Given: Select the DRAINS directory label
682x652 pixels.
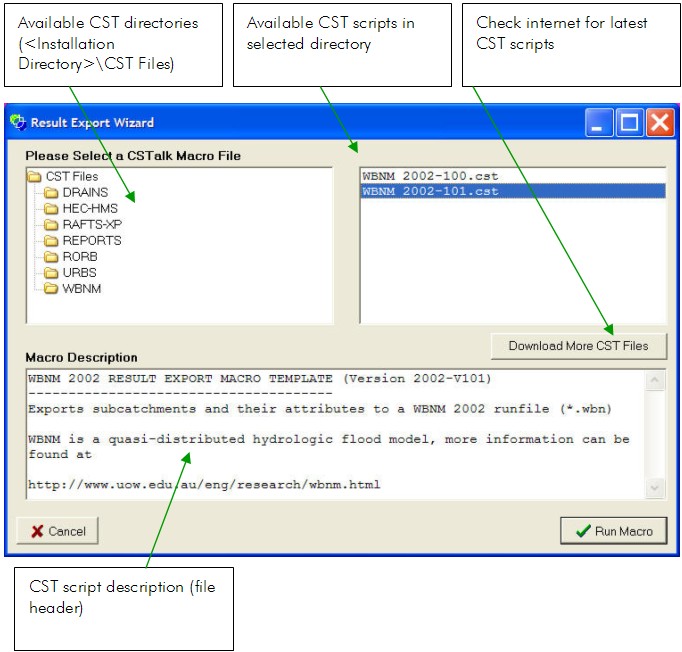Looking at the screenshot, I should pos(85,193).
